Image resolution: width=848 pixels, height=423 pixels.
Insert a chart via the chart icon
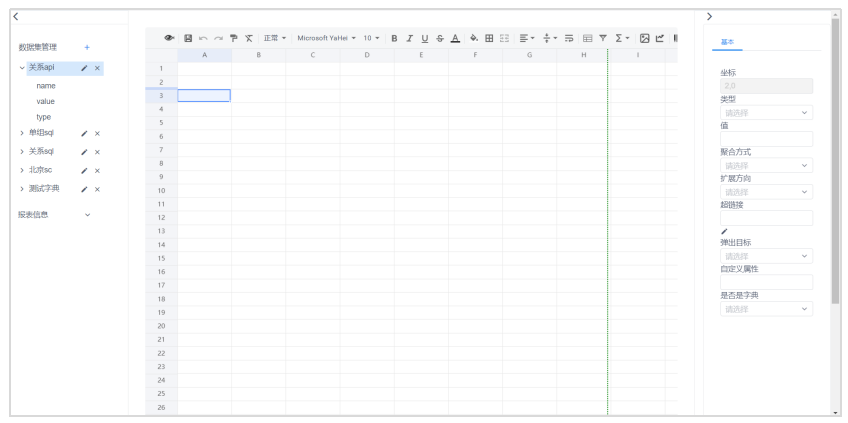pyautogui.click(x=660, y=38)
